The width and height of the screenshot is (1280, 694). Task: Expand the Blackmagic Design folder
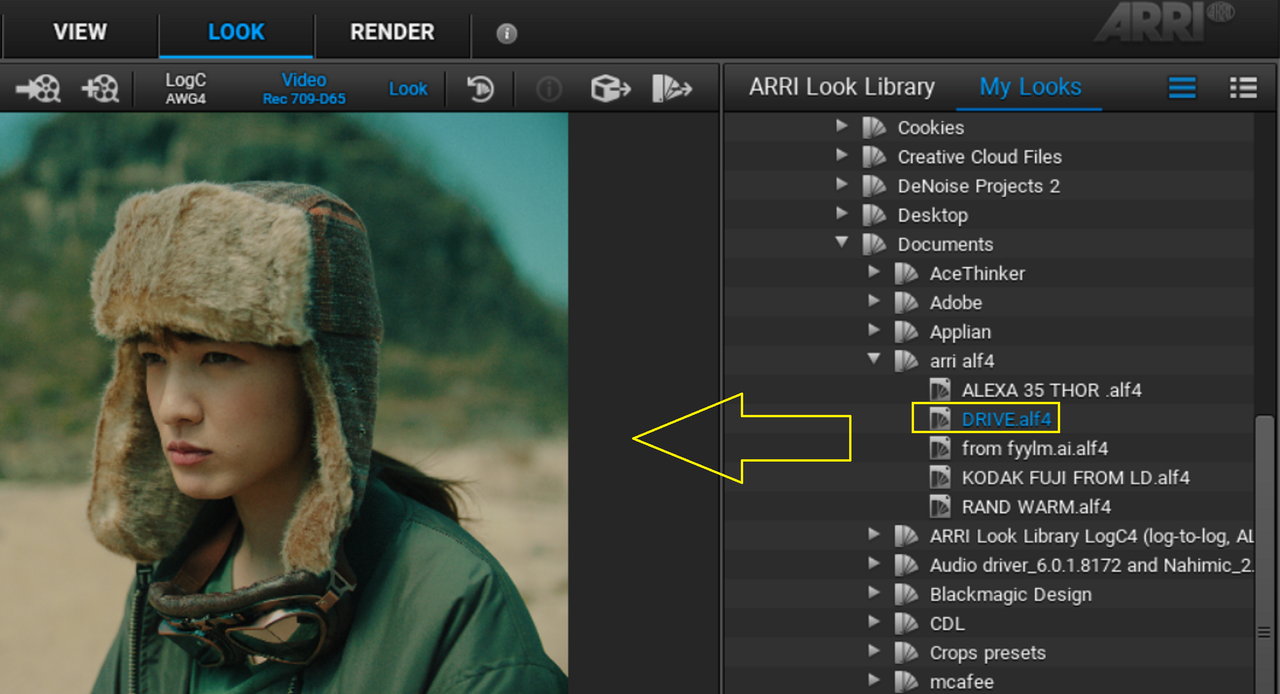pyautogui.click(x=874, y=594)
